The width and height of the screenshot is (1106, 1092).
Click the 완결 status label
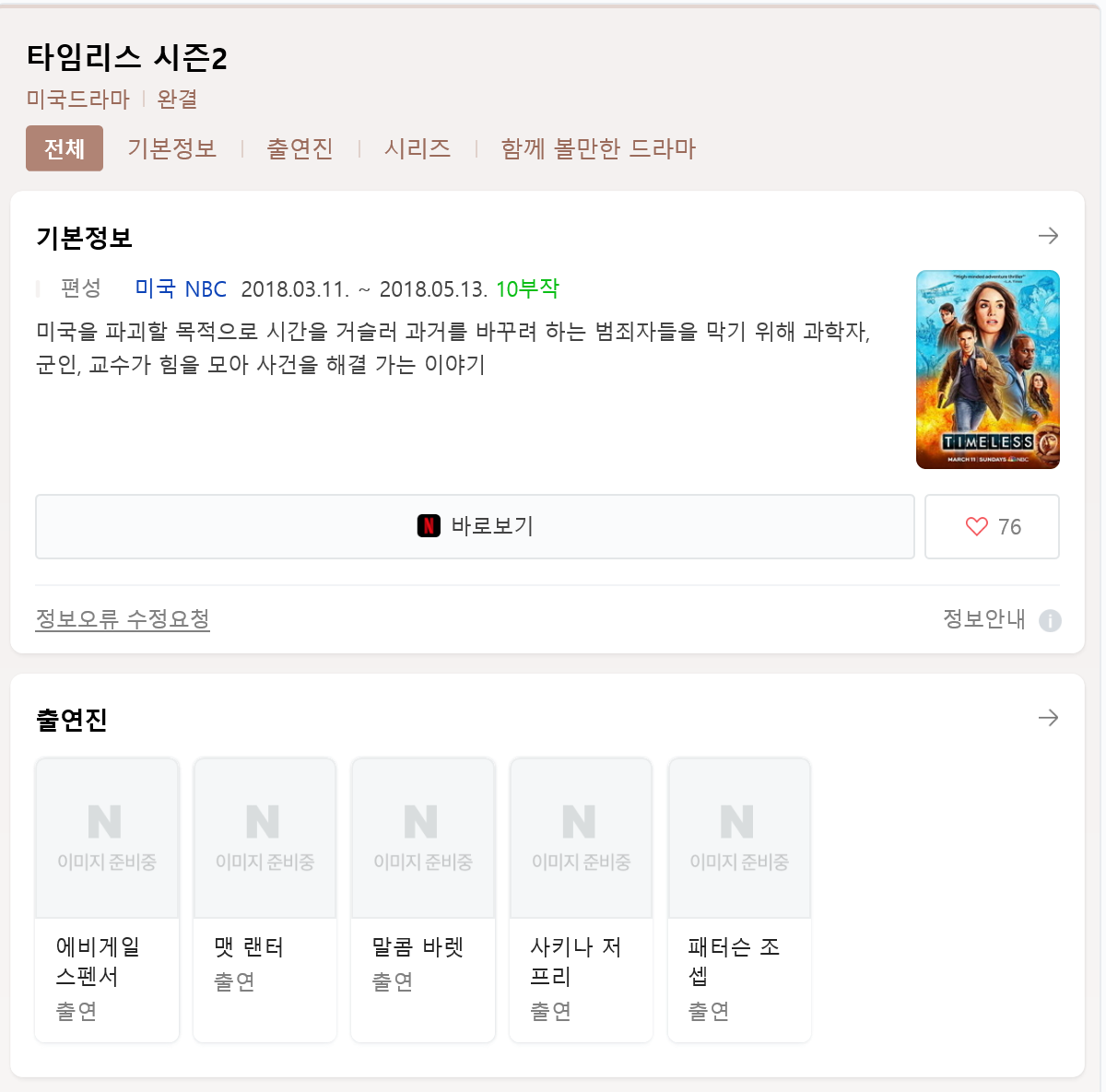coord(177,99)
